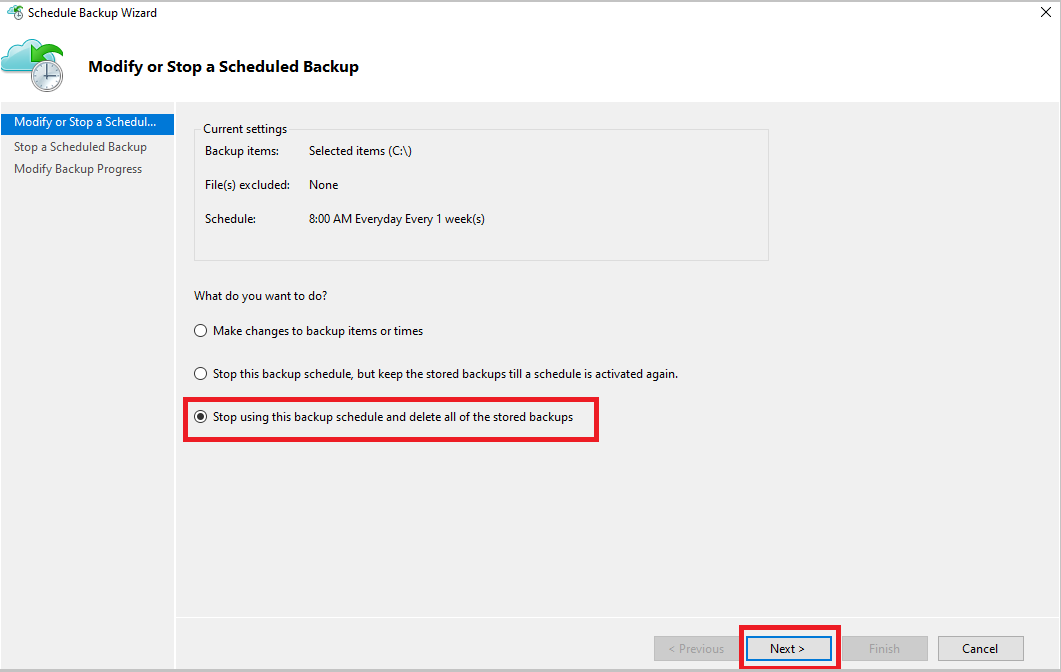
Task: Cancel the backup wizard
Action: (980, 648)
